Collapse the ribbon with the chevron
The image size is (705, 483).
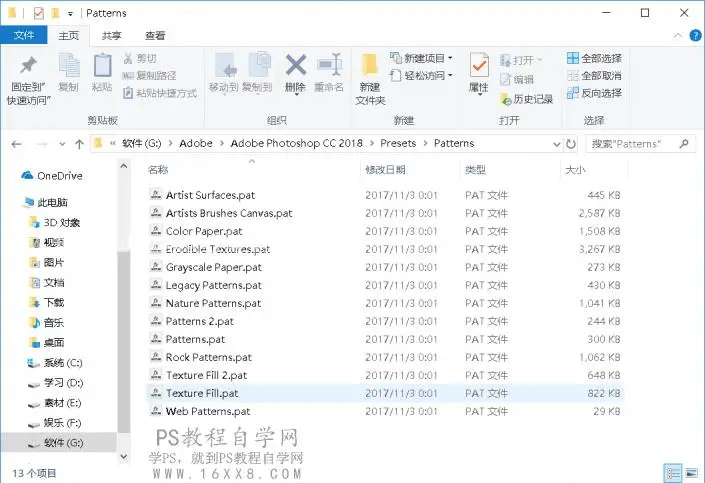678,36
